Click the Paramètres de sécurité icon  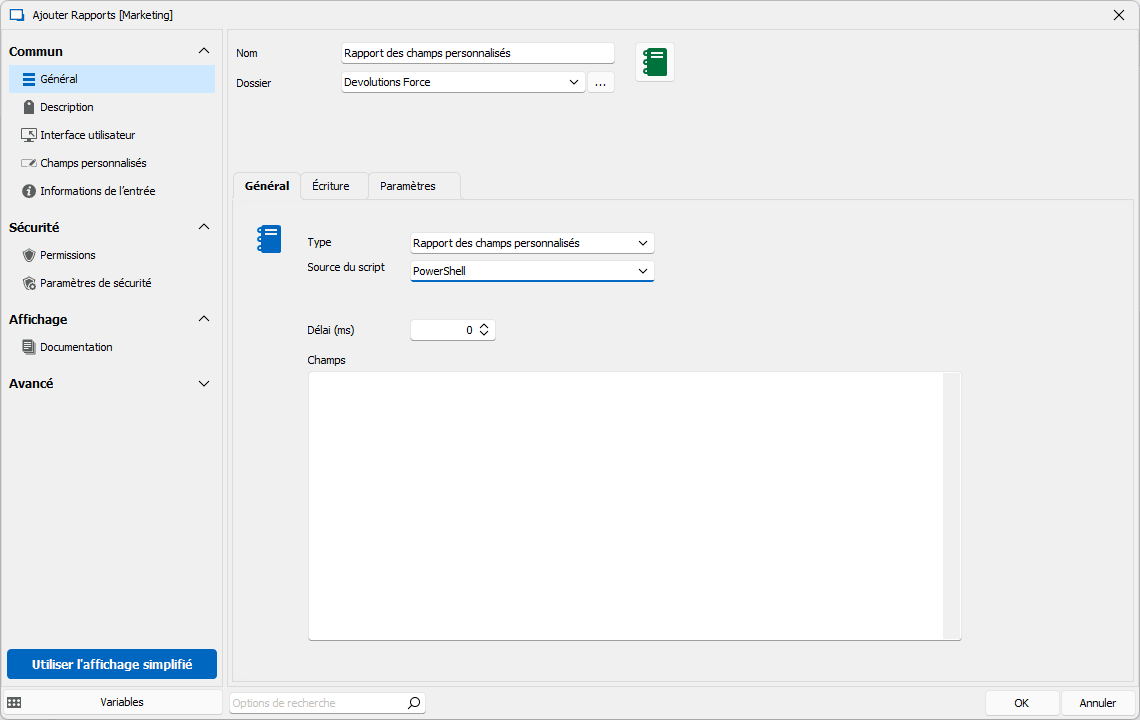(x=29, y=283)
